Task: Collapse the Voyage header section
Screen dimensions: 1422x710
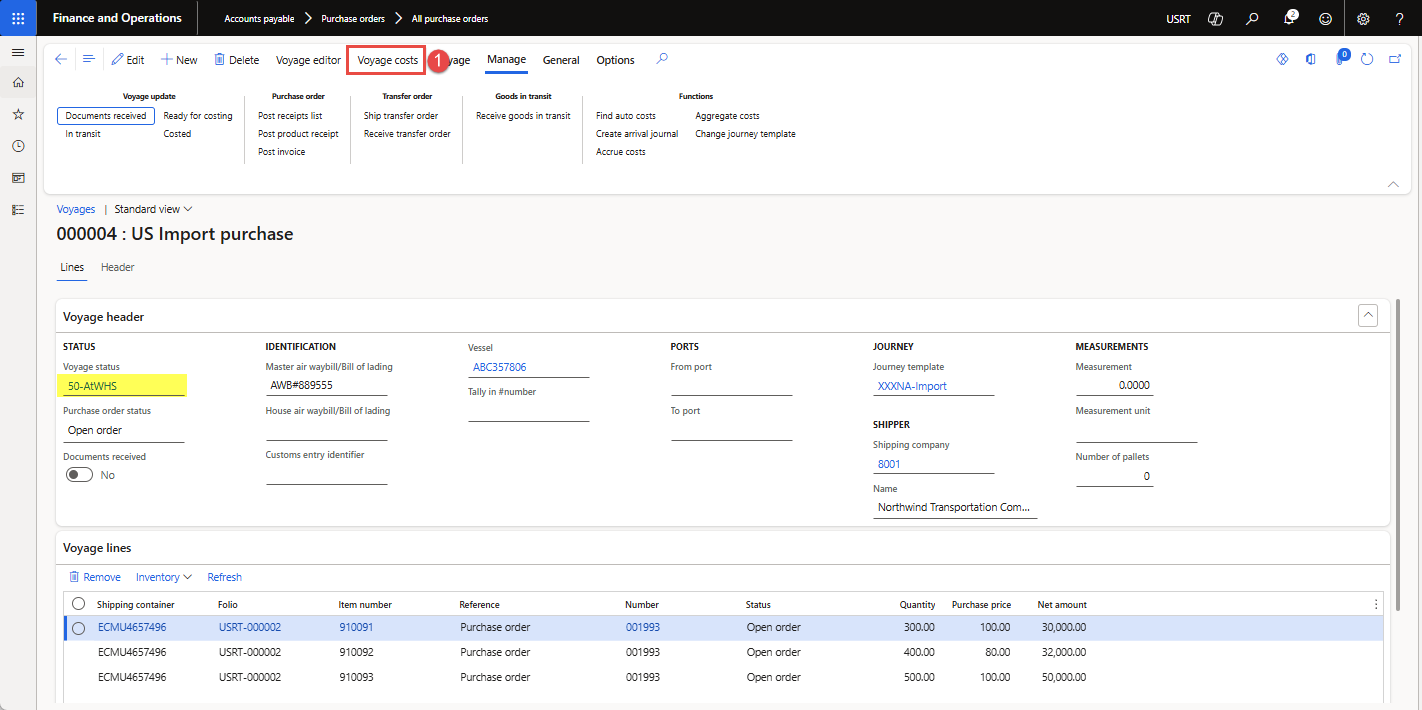Action: click(x=1368, y=316)
